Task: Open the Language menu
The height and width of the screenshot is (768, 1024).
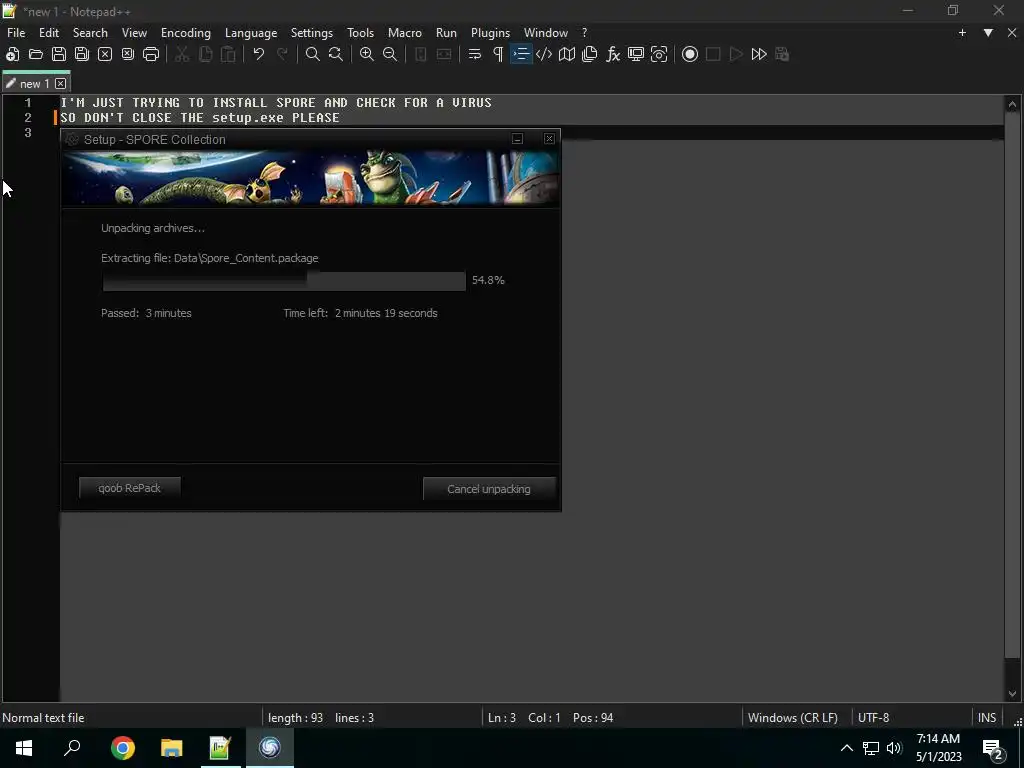Action: 251,33
